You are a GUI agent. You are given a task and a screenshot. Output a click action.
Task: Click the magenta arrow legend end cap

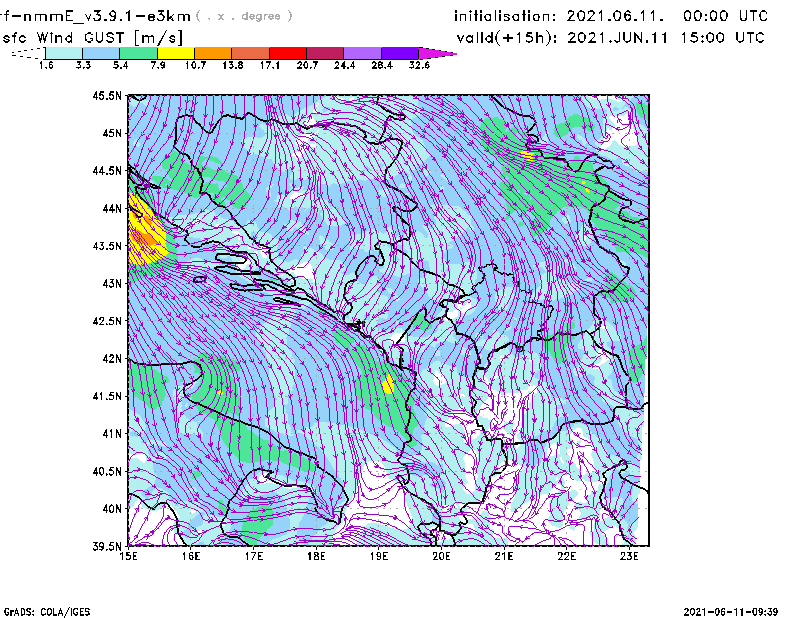tap(437, 53)
